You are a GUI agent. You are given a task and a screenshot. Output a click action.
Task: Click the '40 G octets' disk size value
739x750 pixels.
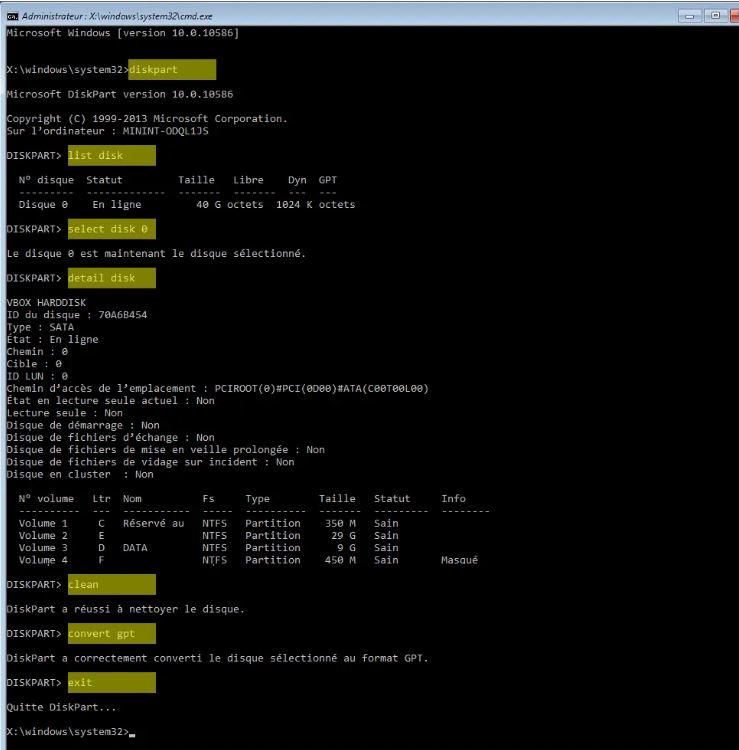tap(230, 205)
